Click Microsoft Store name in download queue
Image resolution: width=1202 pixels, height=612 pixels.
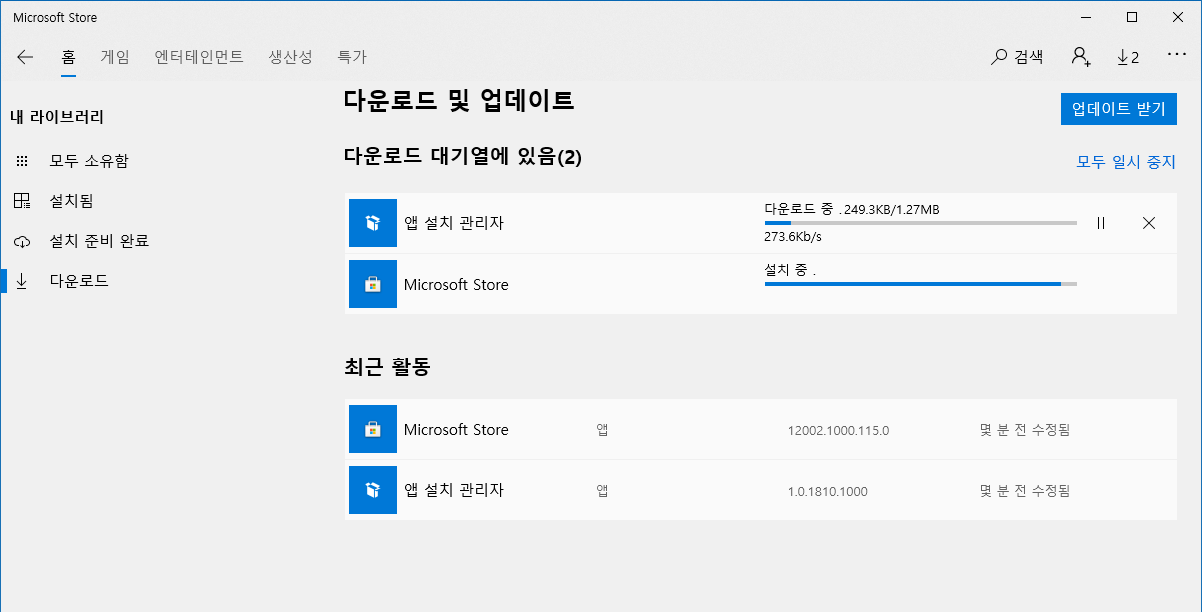click(456, 284)
